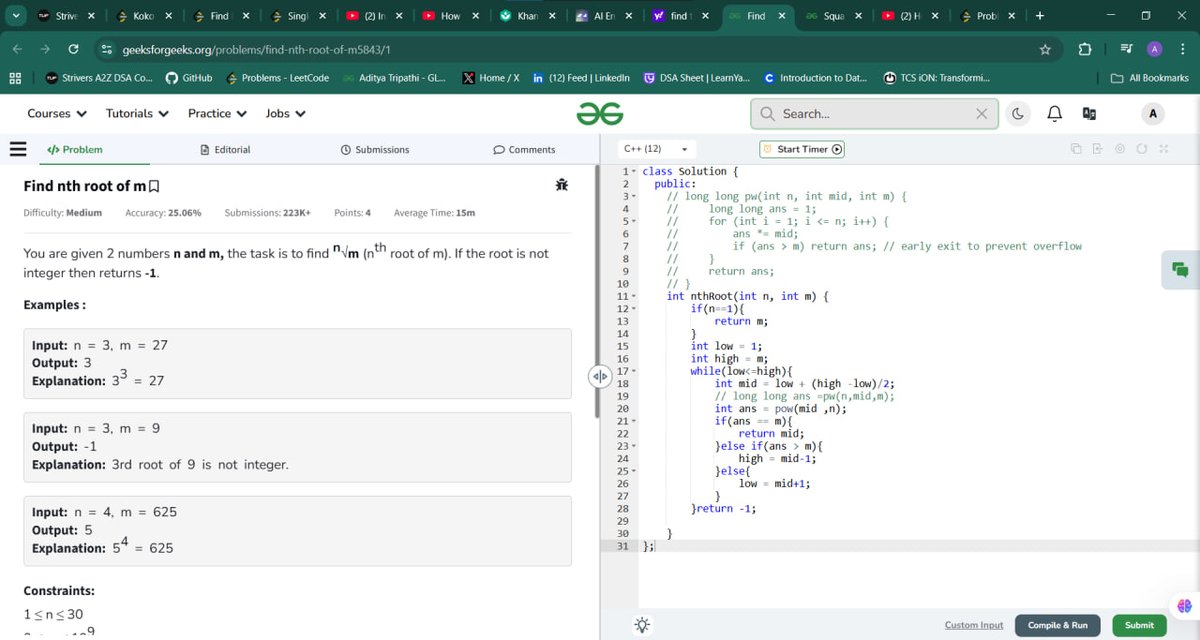Click the panel splitter handle icon
This screenshot has height=640, width=1200.
[x=599, y=376]
